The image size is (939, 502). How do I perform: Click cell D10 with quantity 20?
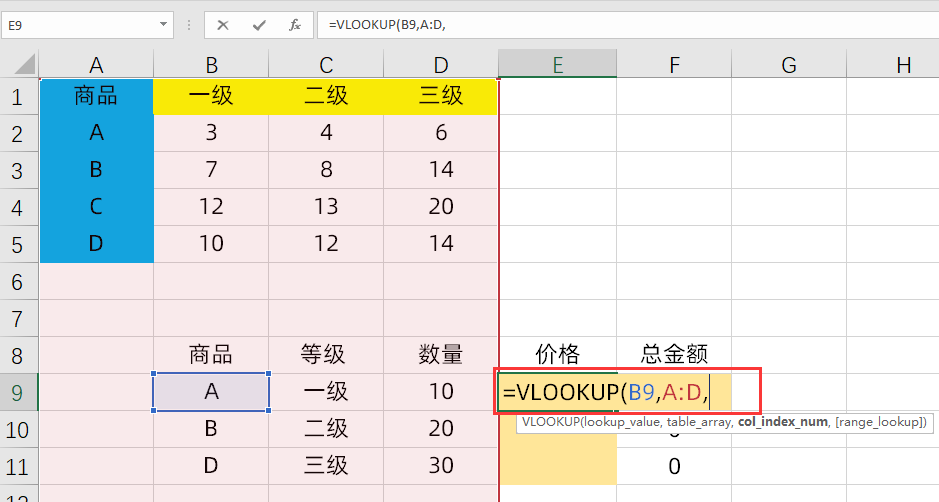click(441, 430)
